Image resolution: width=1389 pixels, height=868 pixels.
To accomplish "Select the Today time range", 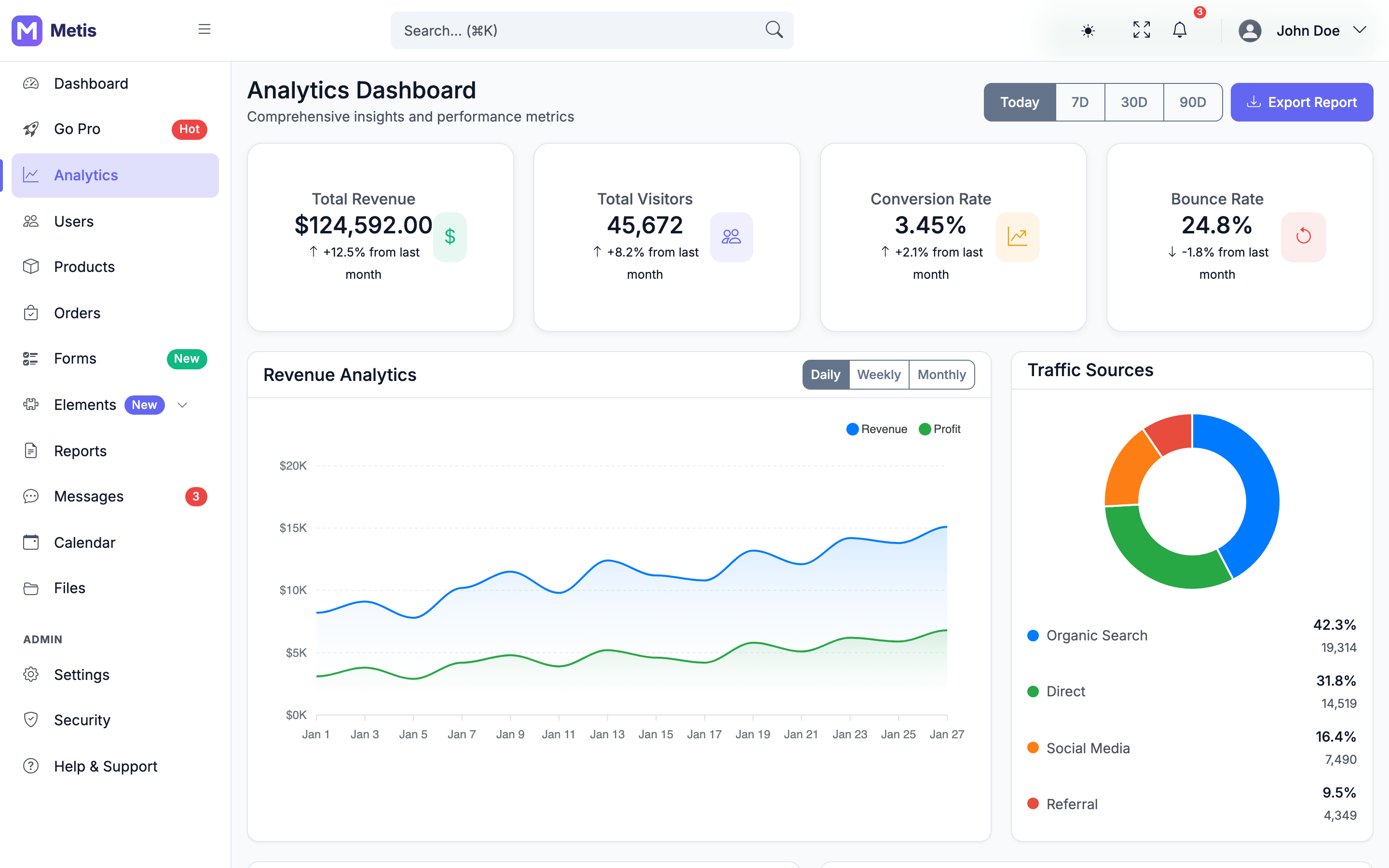I will [x=1020, y=102].
